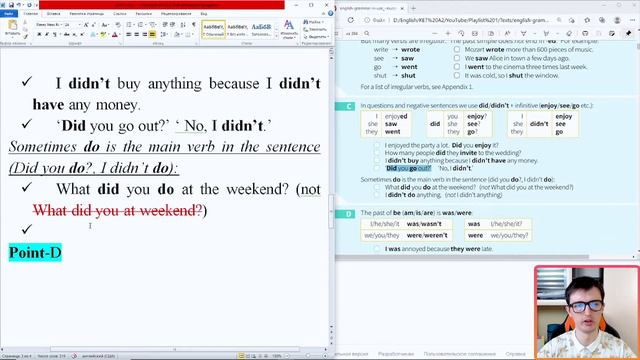640x360 pixels.
Task: Increase font size with Grow Font icon
Action: (x=86, y=25)
